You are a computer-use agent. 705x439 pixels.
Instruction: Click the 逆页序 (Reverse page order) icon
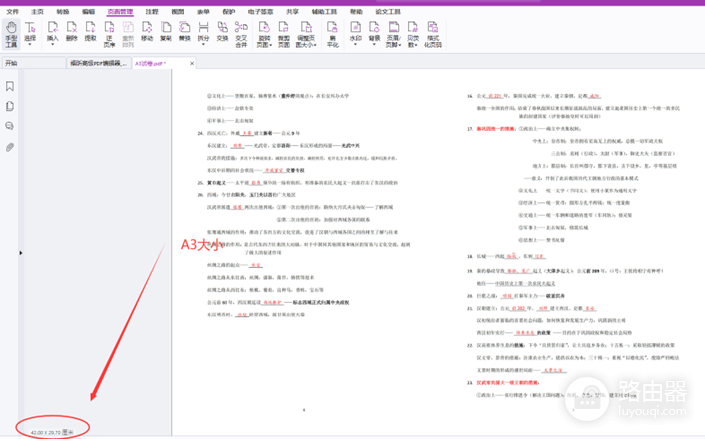109,28
